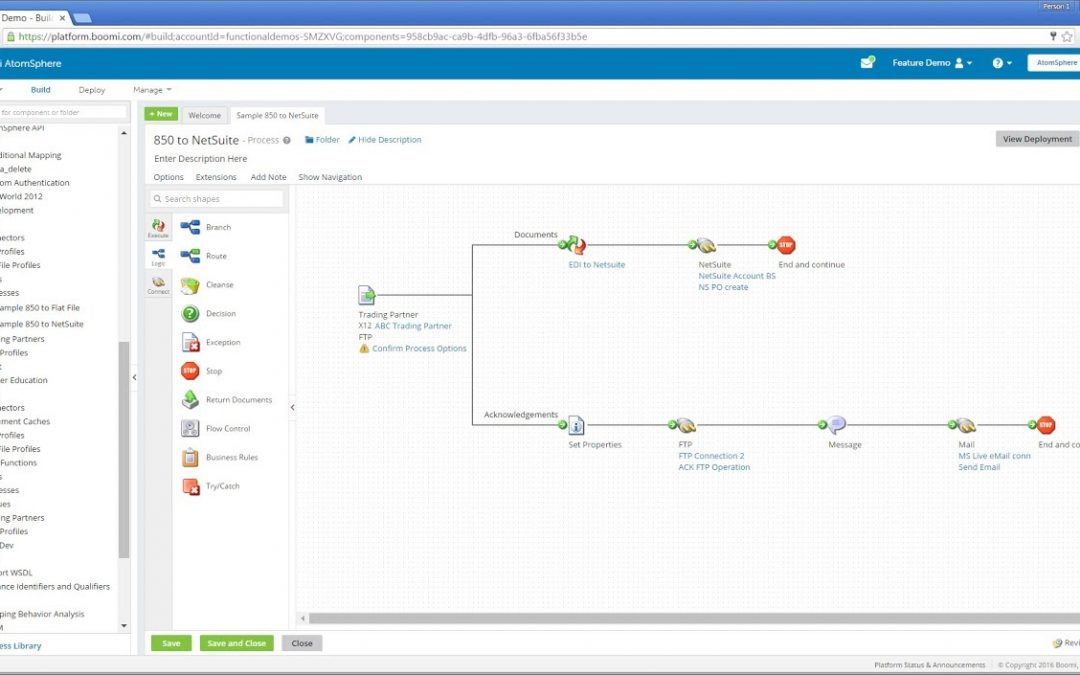The width and height of the screenshot is (1080, 675).
Task: Switch to the Build menu
Action: point(41,90)
